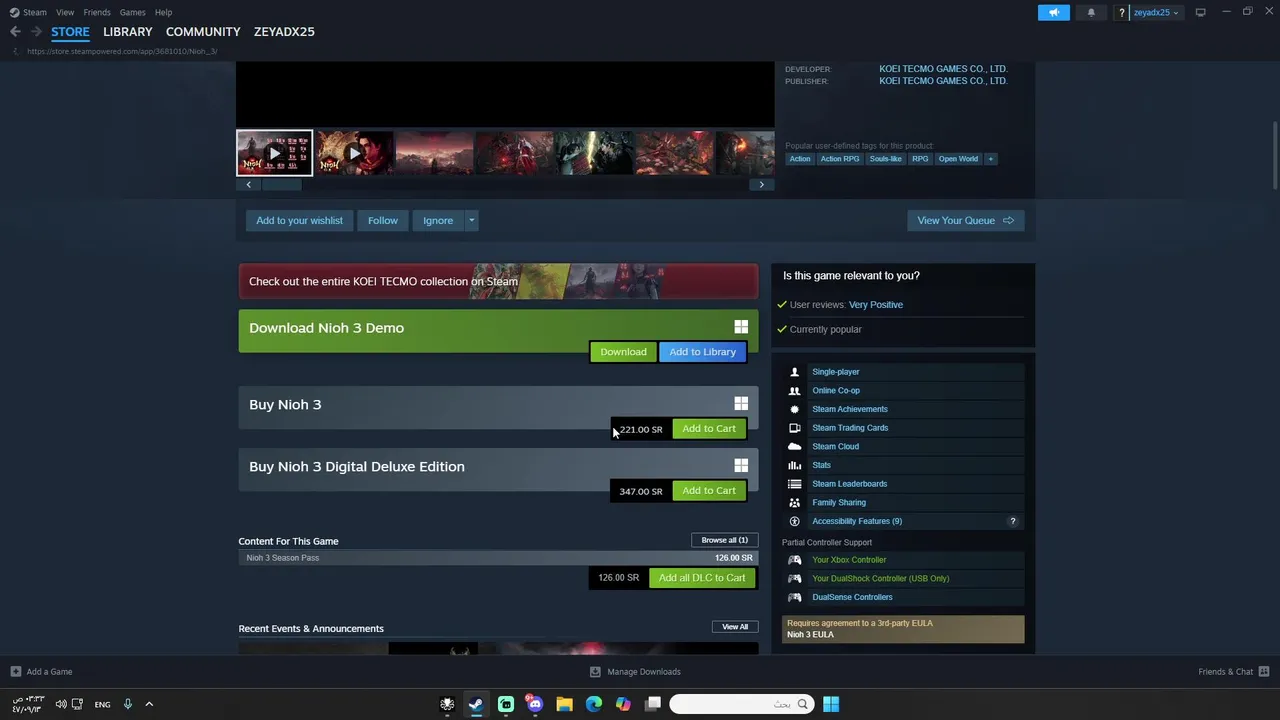Click View All events button
Viewport: 1280px width, 720px height.
pyautogui.click(x=735, y=627)
